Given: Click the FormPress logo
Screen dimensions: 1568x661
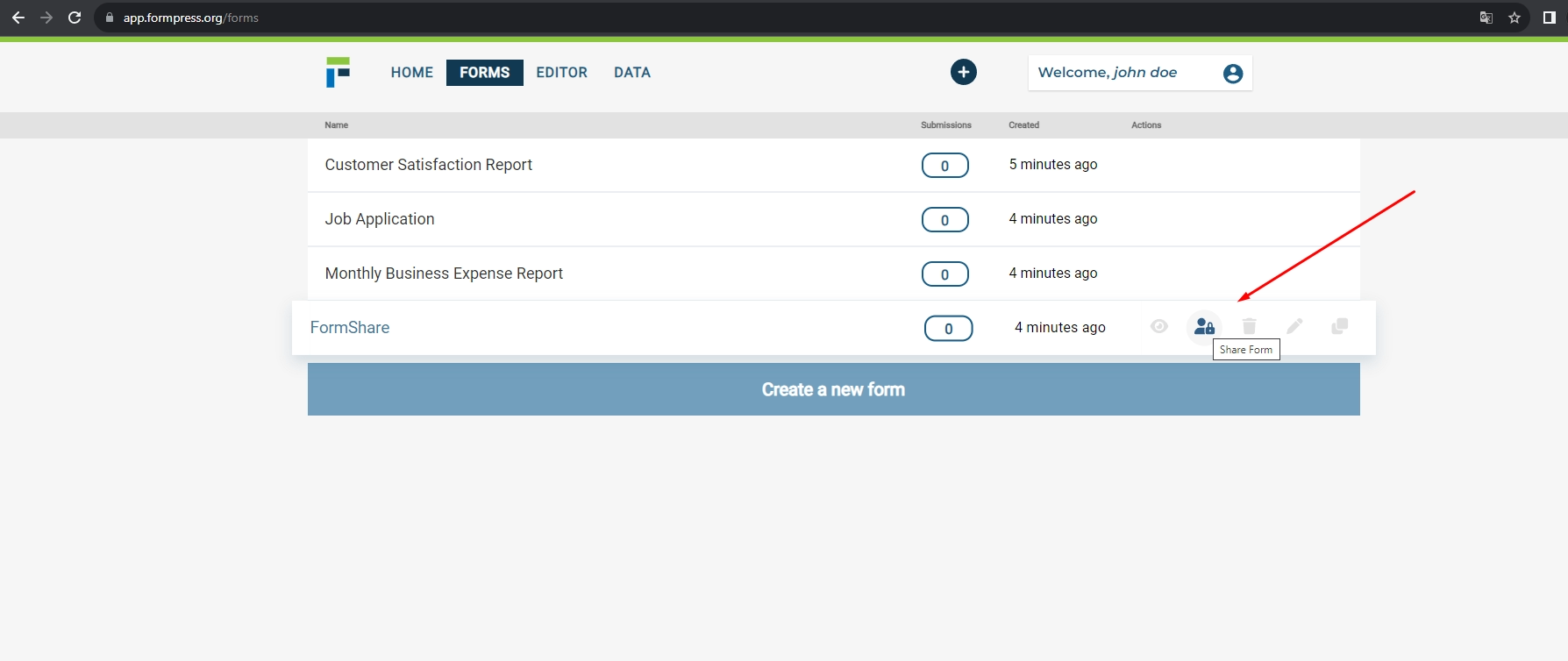Looking at the screenshot, I should [x=338, y=72].
